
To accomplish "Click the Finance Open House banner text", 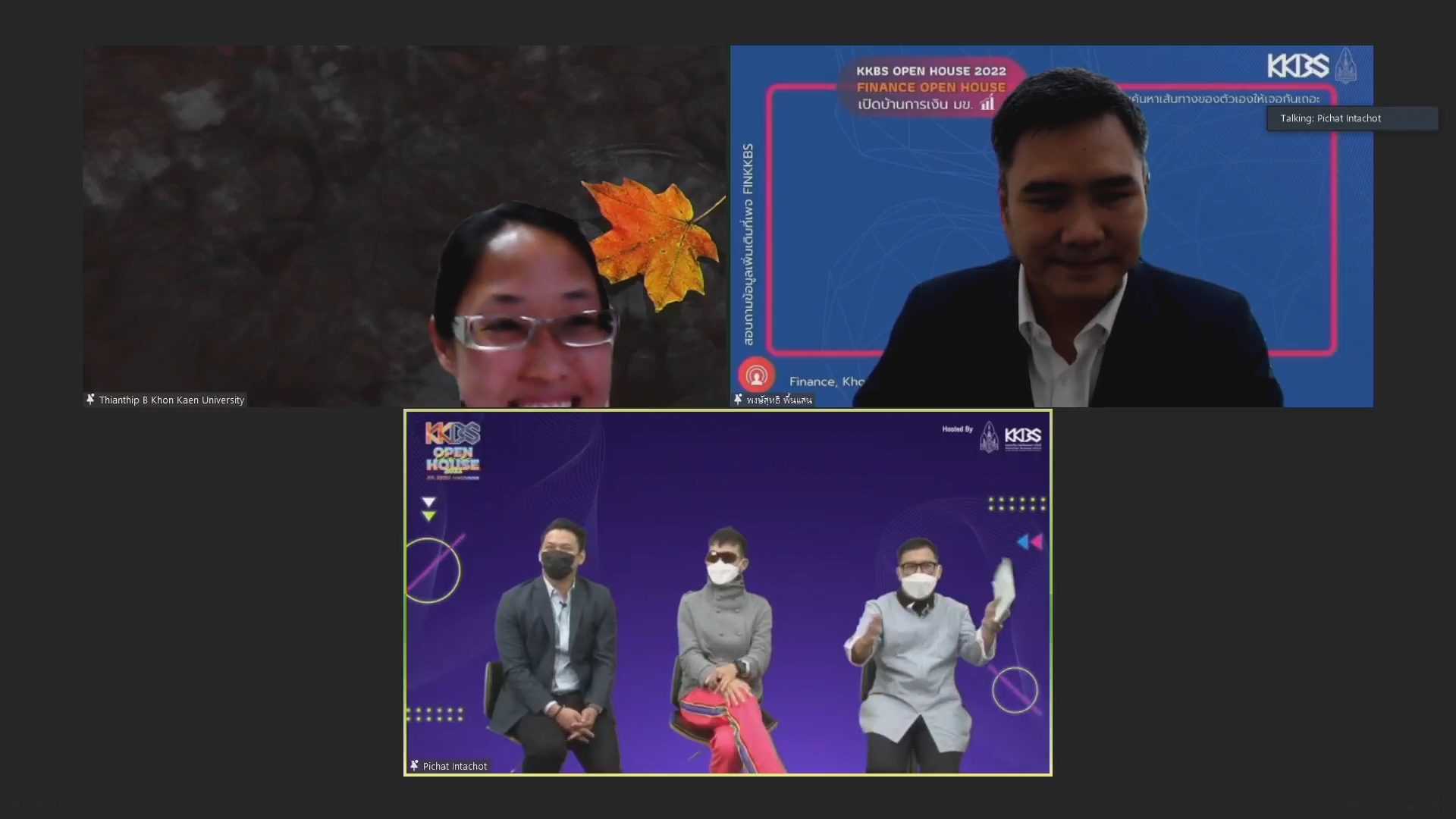I will coord(930,87).
